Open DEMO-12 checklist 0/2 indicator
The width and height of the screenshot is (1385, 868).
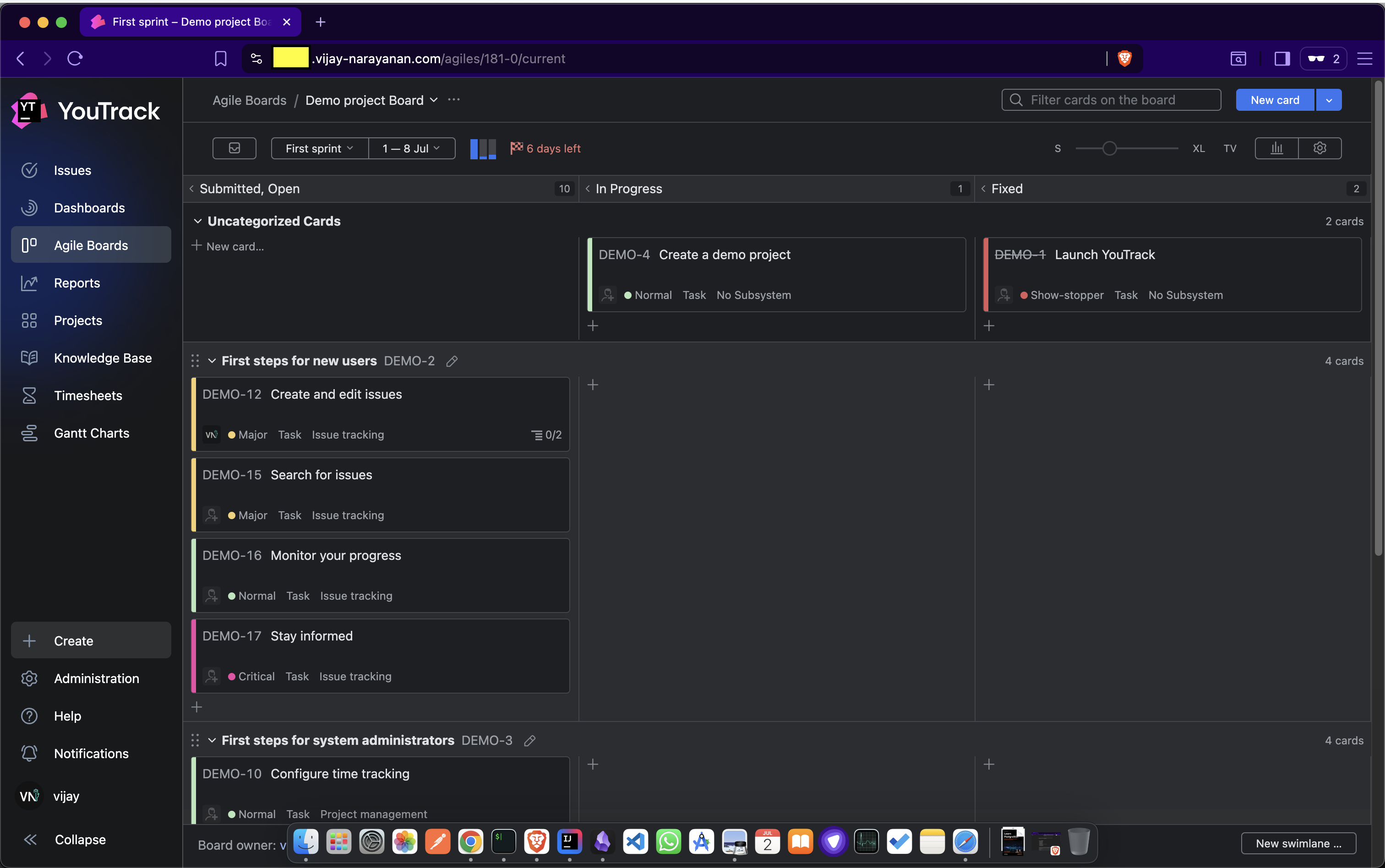pyautogui.click(x=546, y=434)
